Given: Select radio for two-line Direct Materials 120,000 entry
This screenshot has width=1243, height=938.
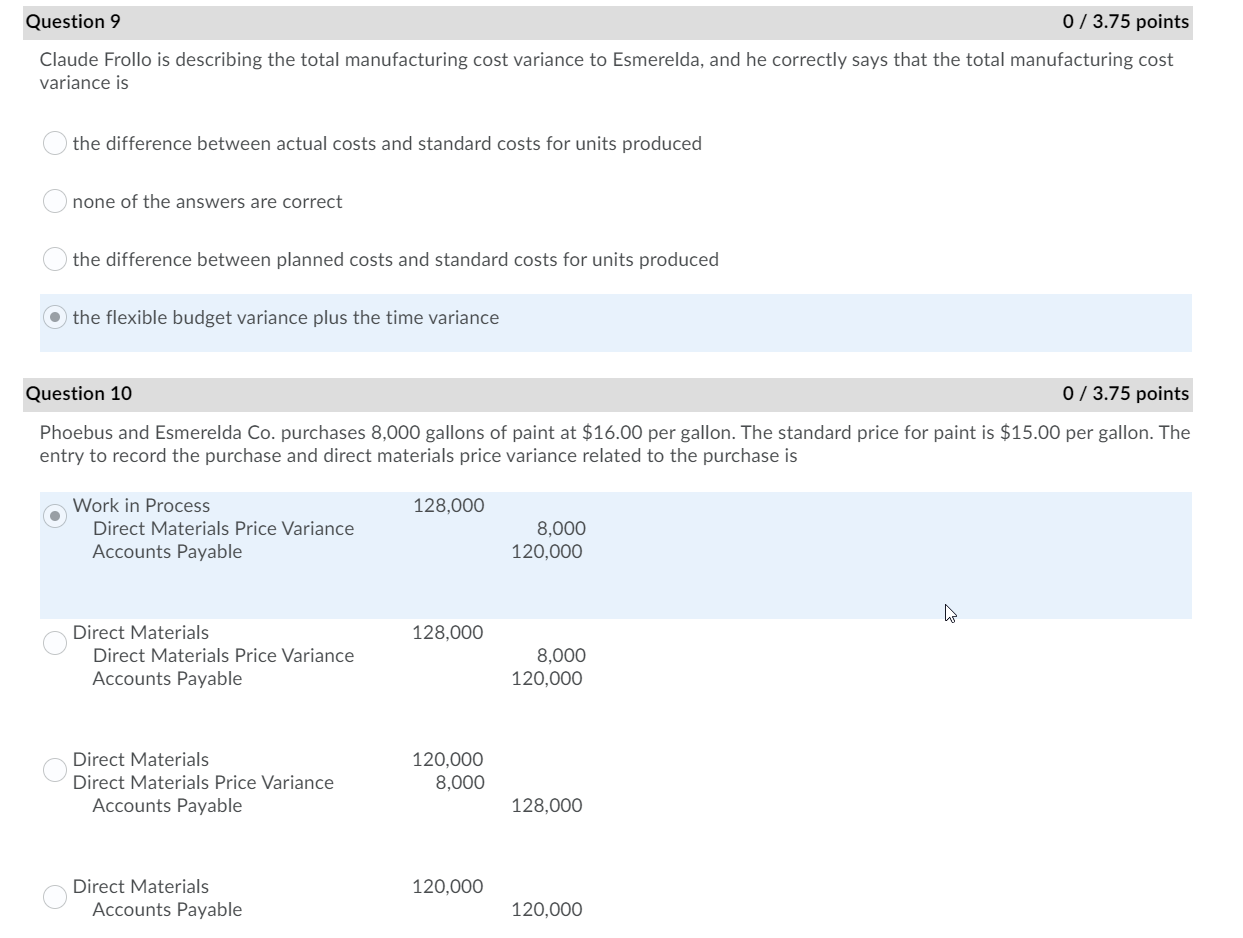Looking at the screenshot, I should [55, 896].
